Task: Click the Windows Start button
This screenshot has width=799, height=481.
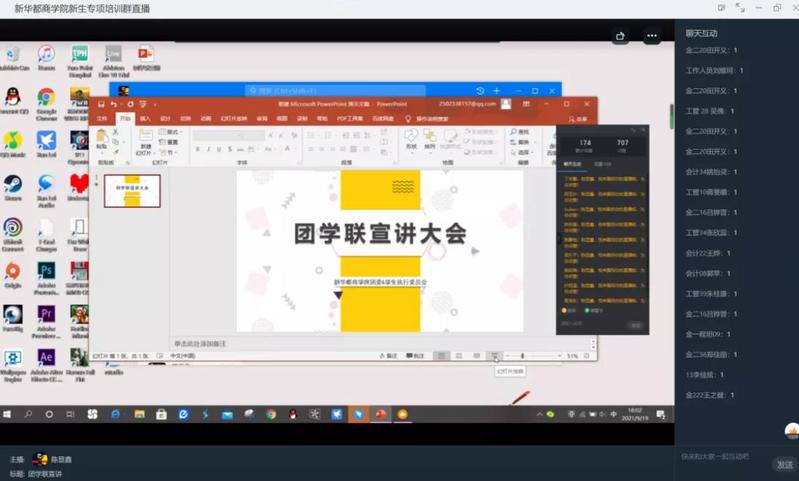Action: click(x=7, y=414)
